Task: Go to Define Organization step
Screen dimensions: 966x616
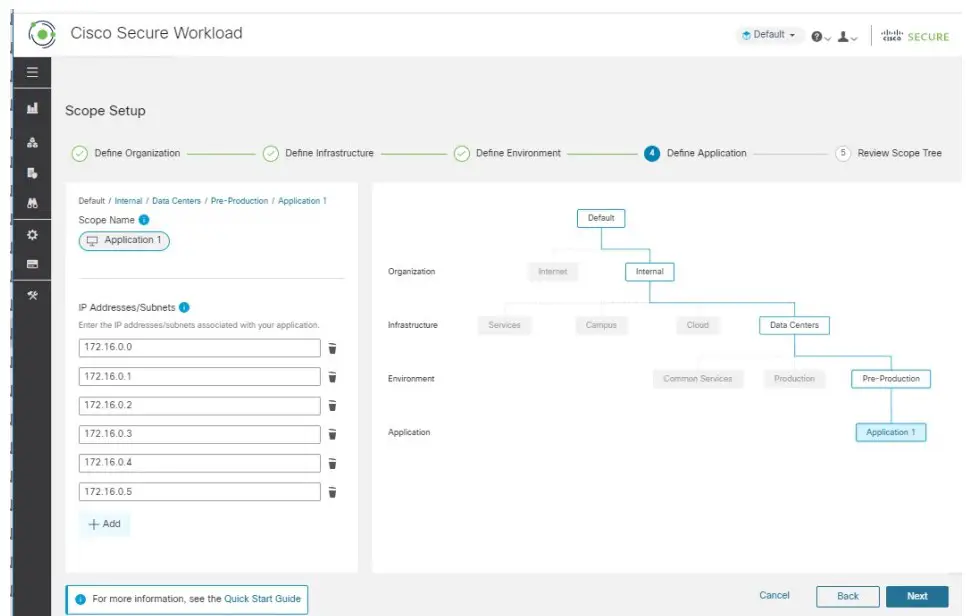Action: (126, 153)
